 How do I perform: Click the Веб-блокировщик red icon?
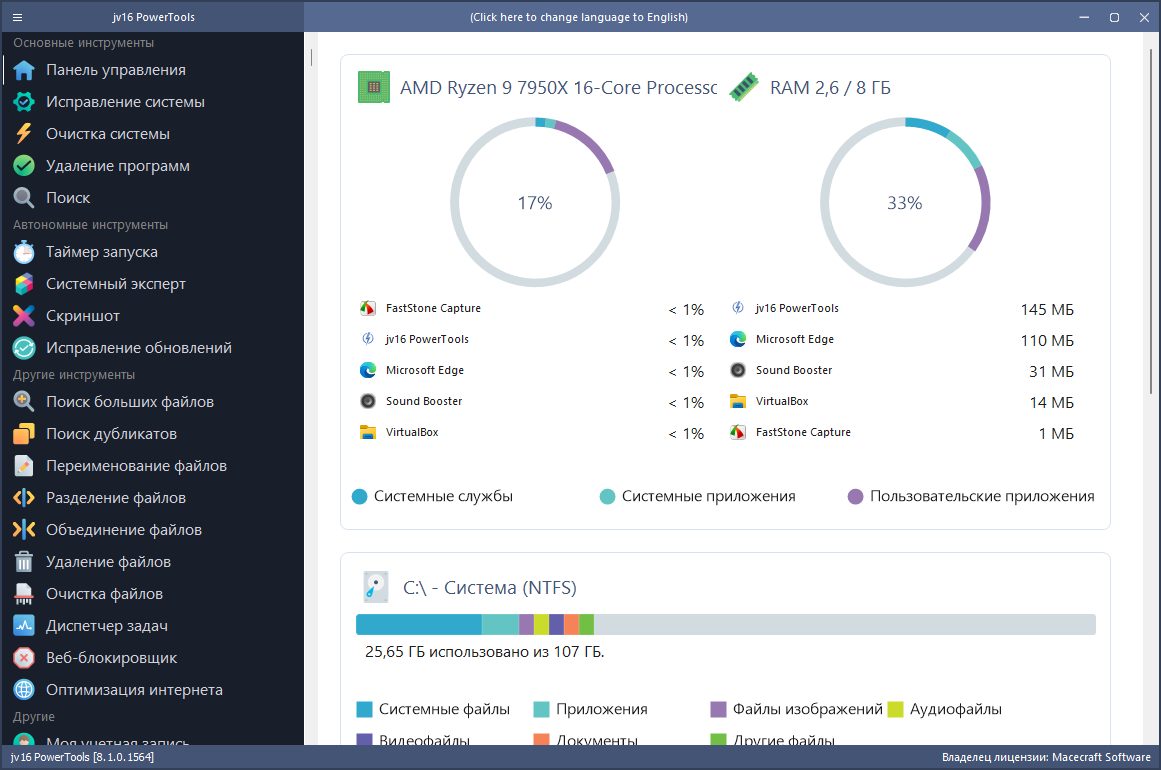coord(24,658)
